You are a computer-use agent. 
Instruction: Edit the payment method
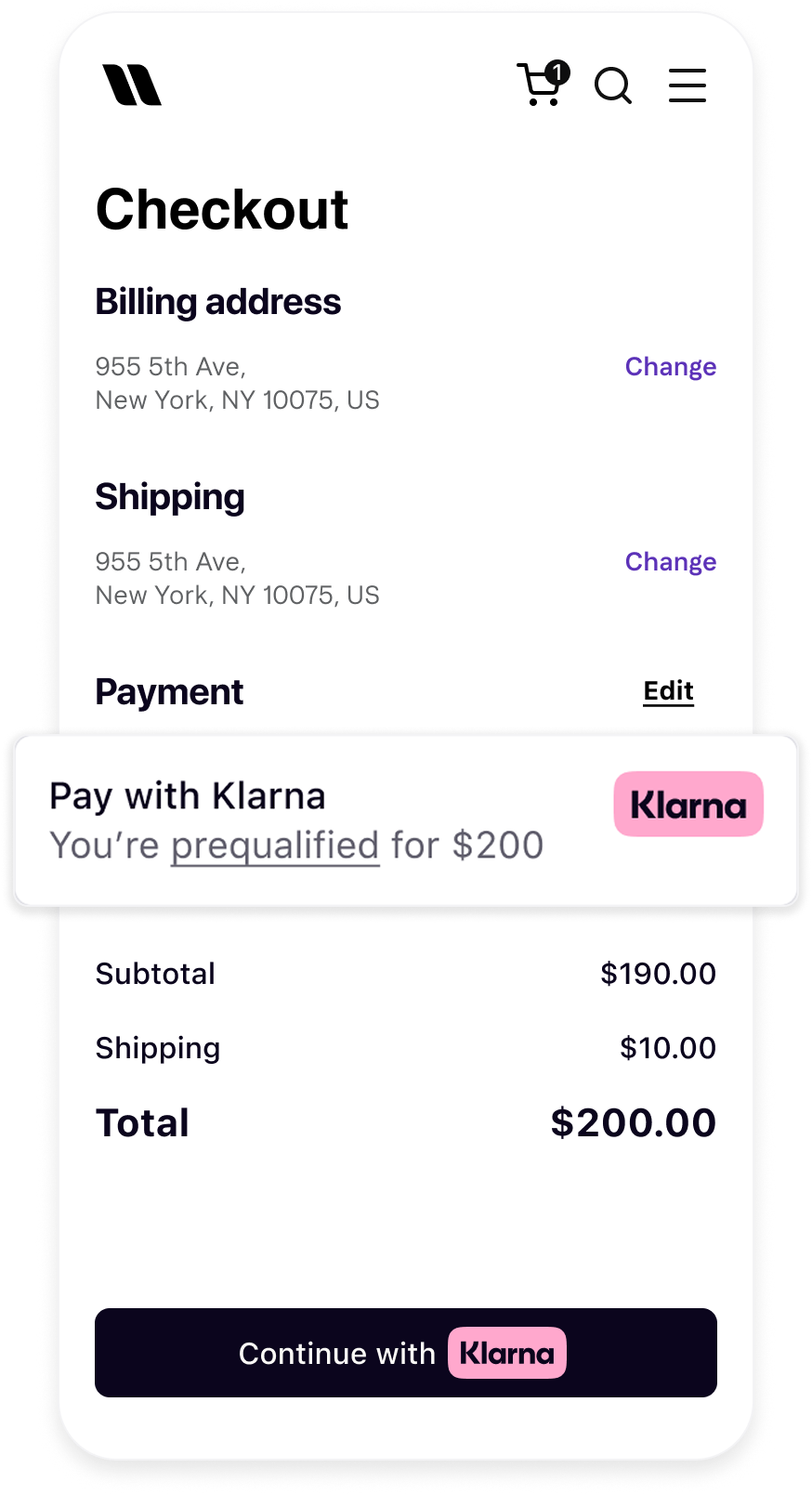668,691
